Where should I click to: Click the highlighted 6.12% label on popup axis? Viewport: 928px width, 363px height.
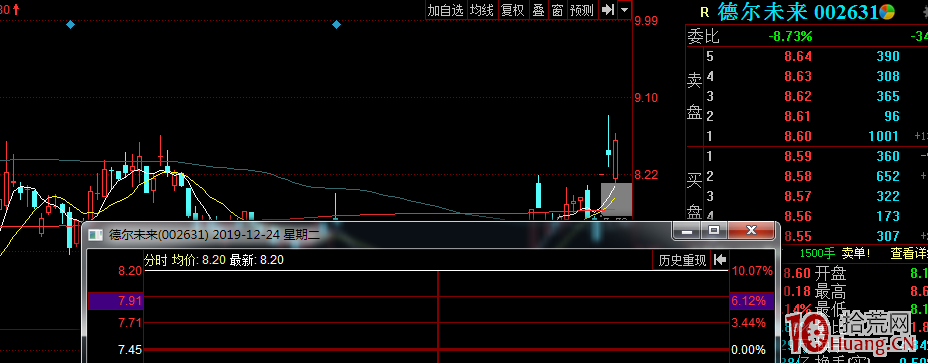pos(752,301)
